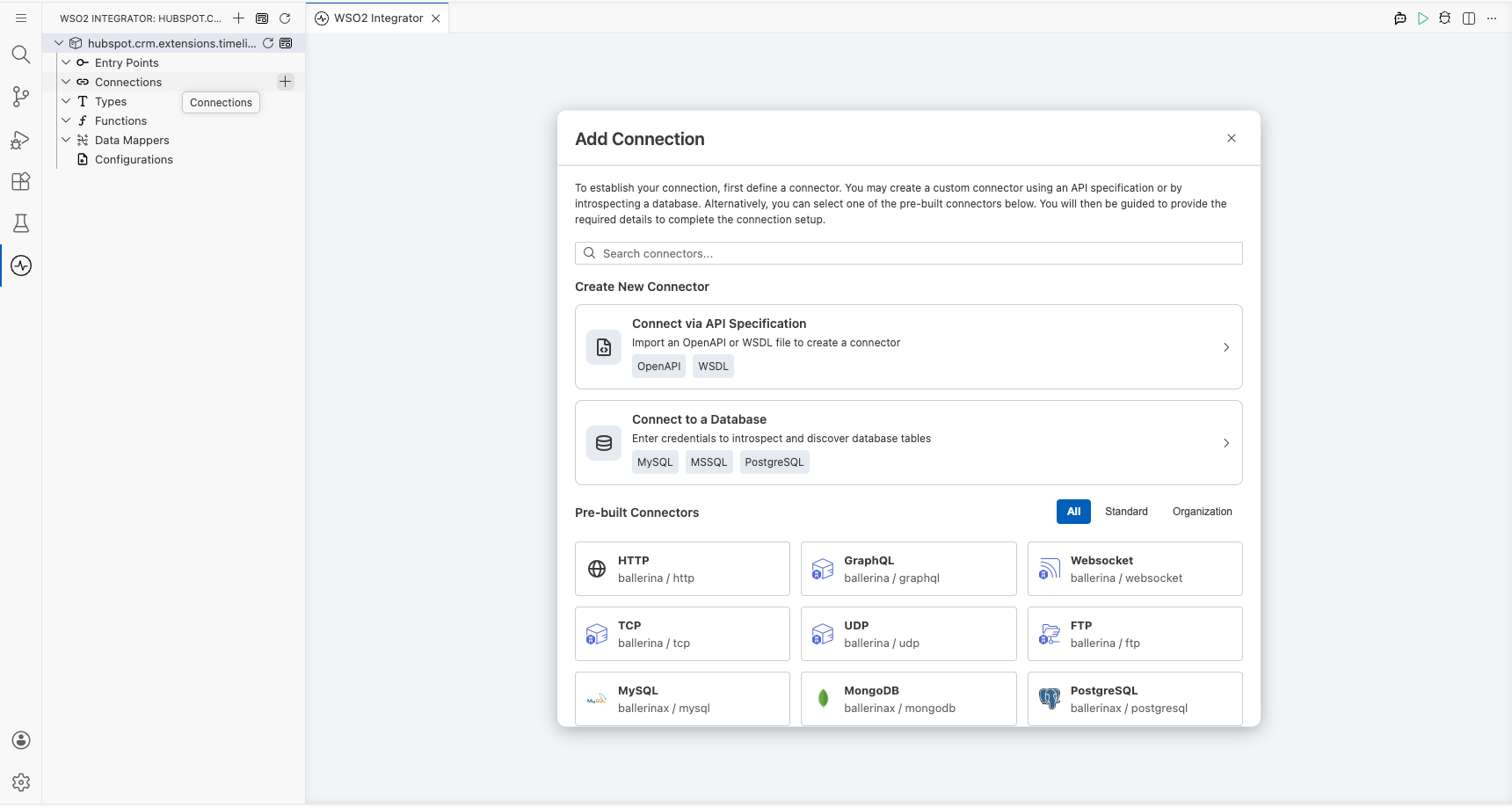Open Source Control view
This screenshot has height=807, width=1512.
point(21,97)
